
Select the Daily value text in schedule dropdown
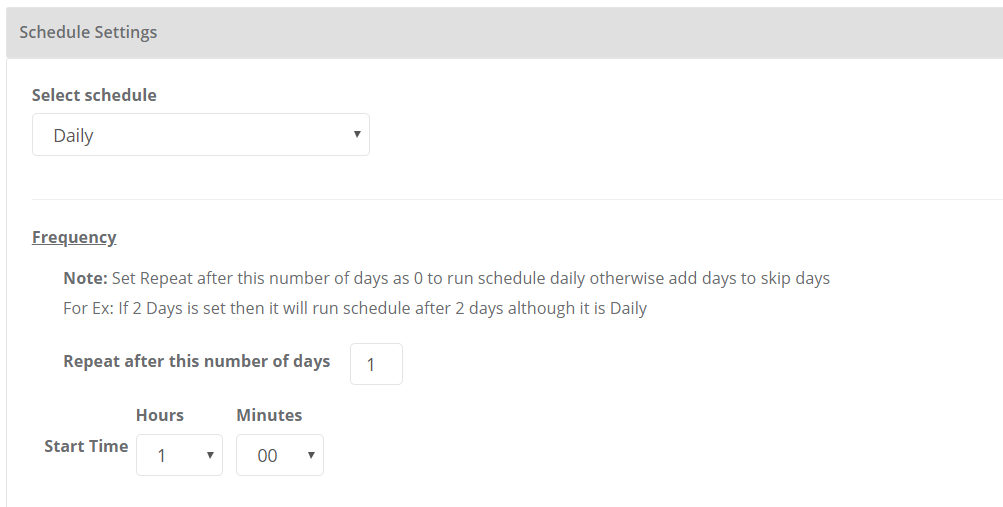coord(74,136)
